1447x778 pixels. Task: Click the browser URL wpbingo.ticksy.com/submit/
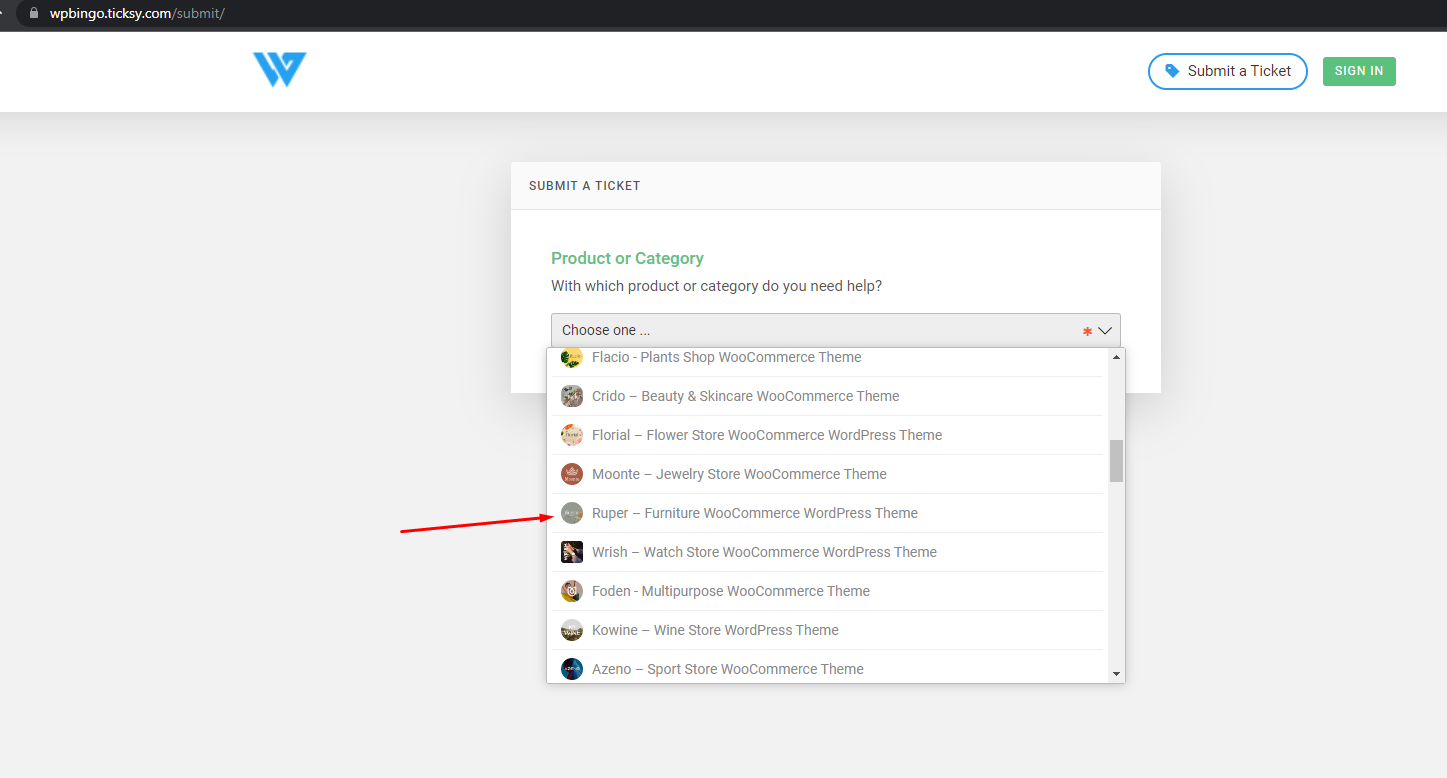(x=137, y=14)
